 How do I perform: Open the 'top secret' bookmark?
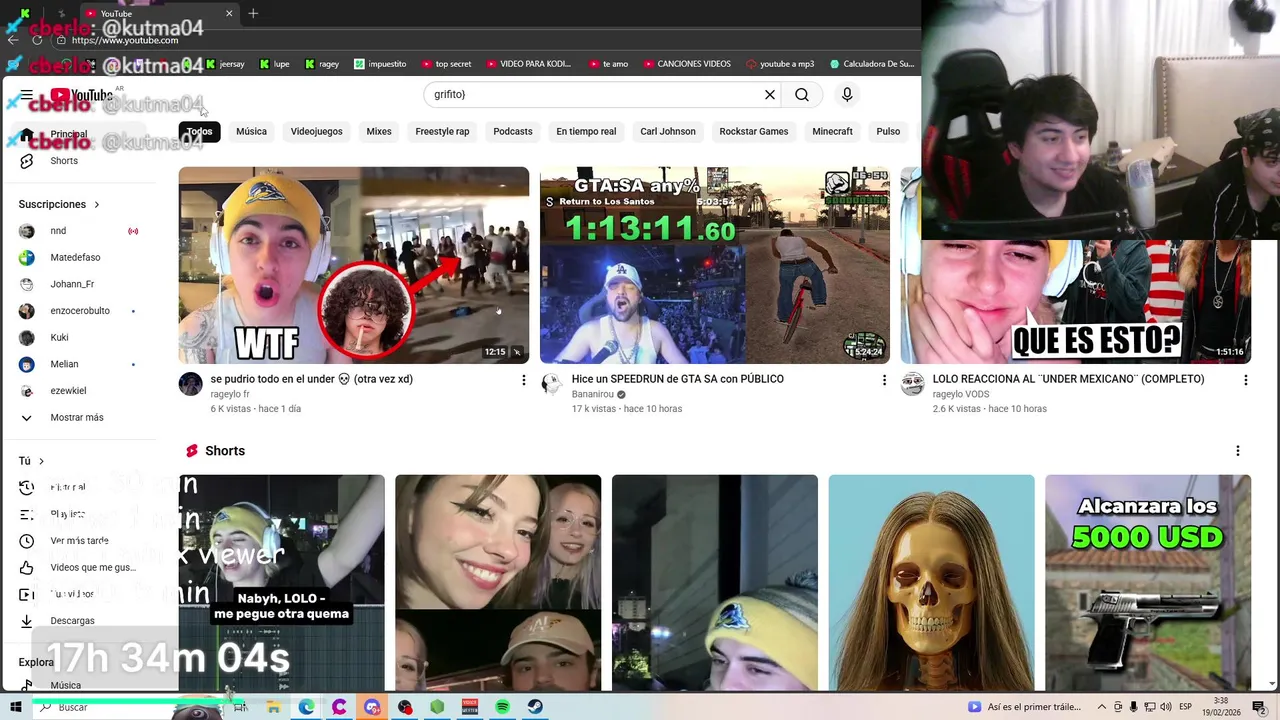point(446,64)
